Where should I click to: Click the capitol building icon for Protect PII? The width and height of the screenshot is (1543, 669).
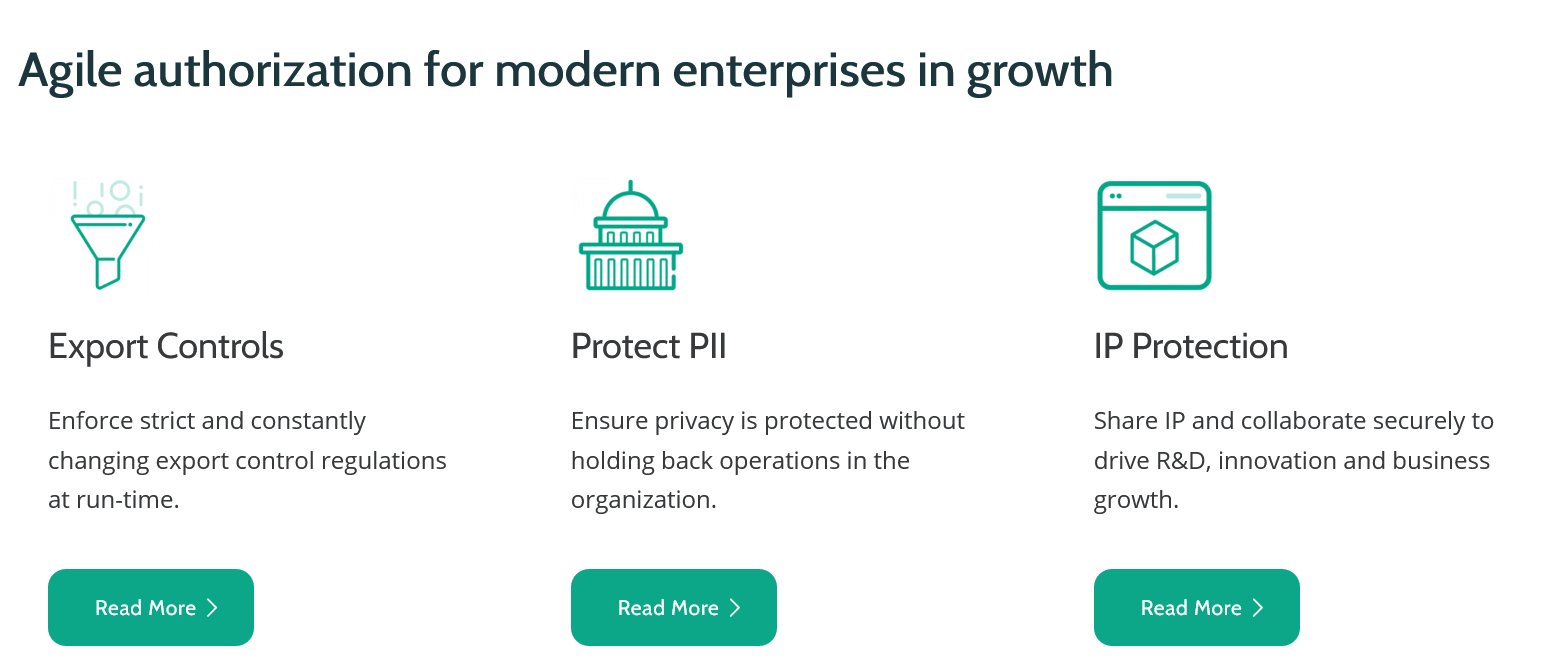tap(630, 238)
